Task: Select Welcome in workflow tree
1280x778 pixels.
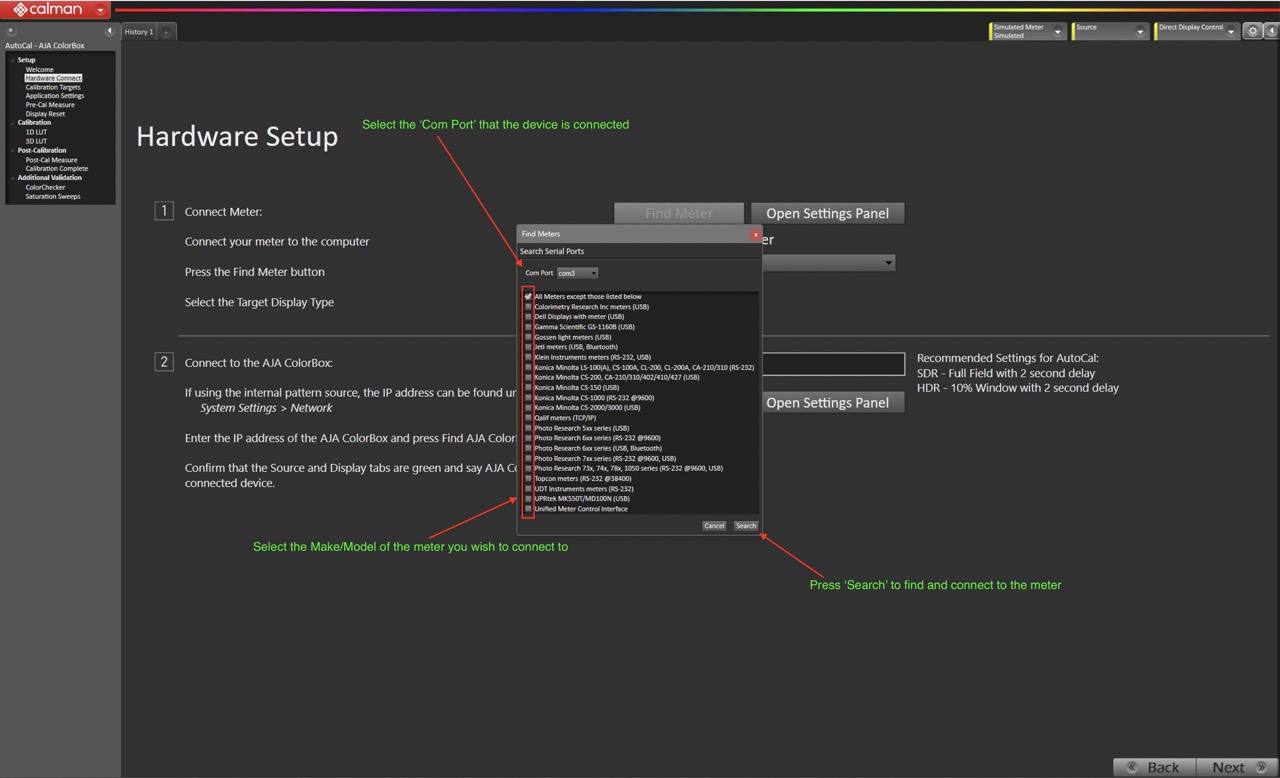Action: (40, 69)
